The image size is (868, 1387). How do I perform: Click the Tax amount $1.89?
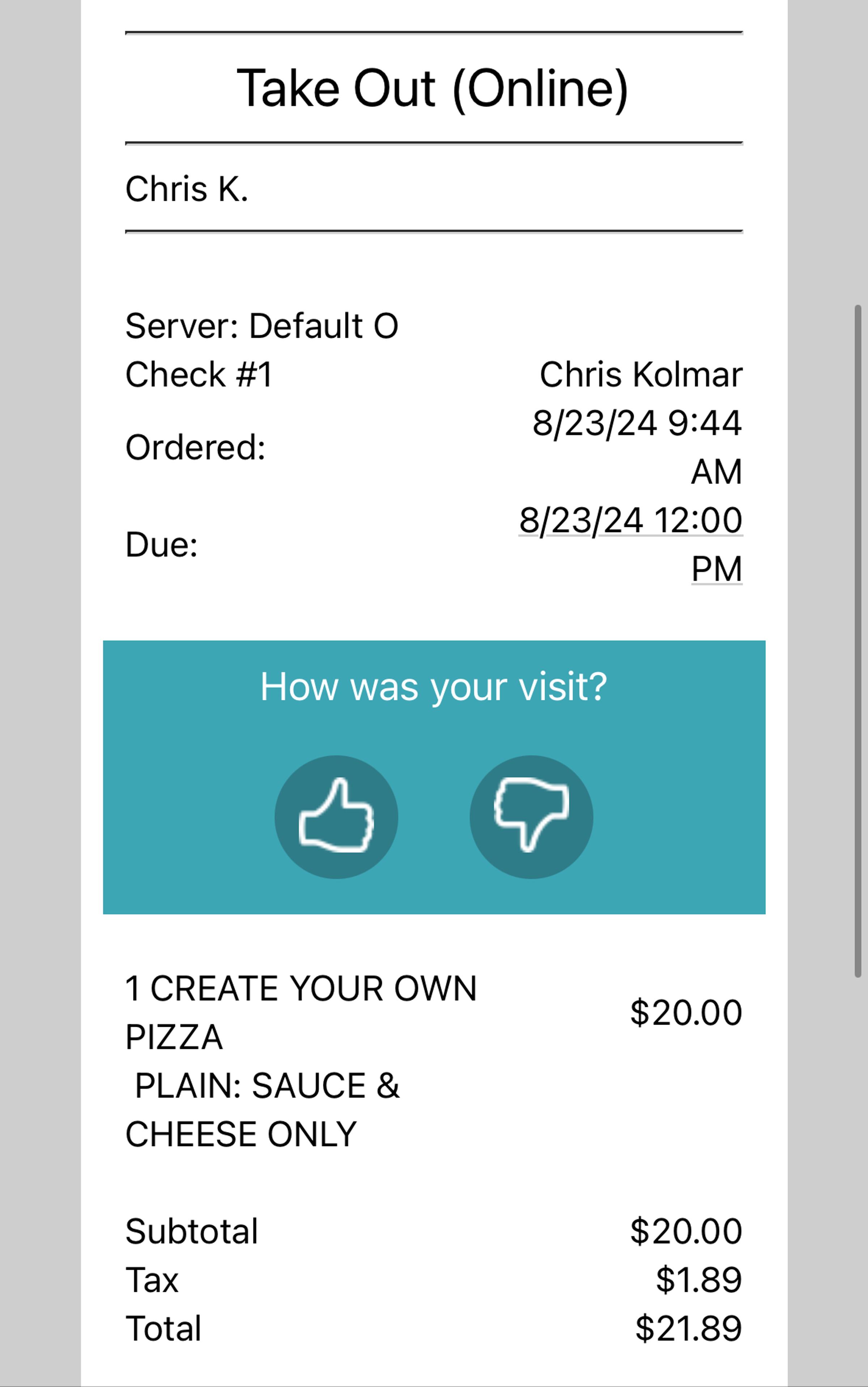pyautogui.click(x=699, y=1280)
